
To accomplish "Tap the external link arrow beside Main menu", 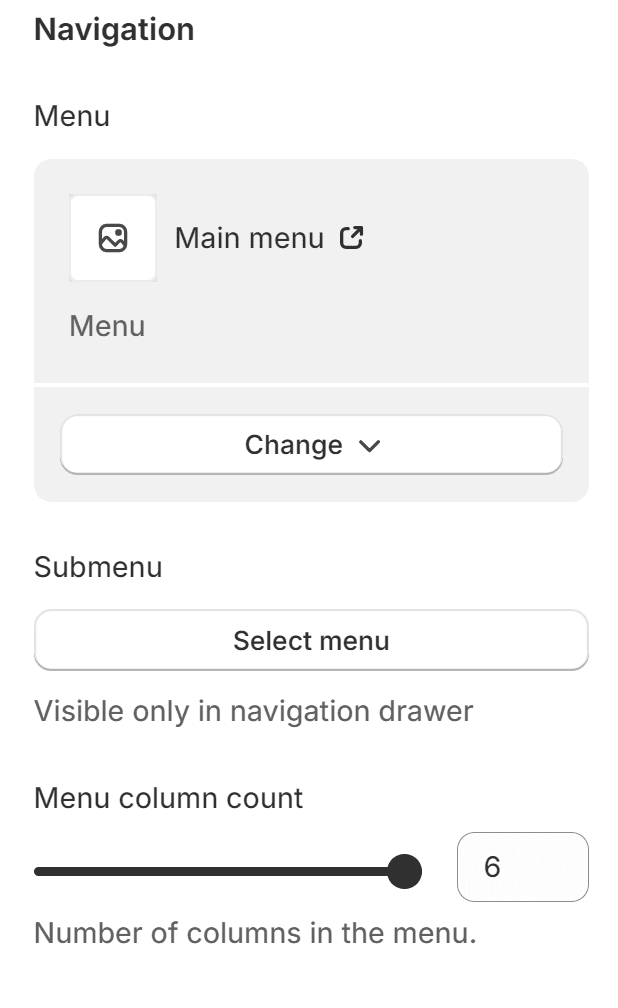I will click(351, 238).
